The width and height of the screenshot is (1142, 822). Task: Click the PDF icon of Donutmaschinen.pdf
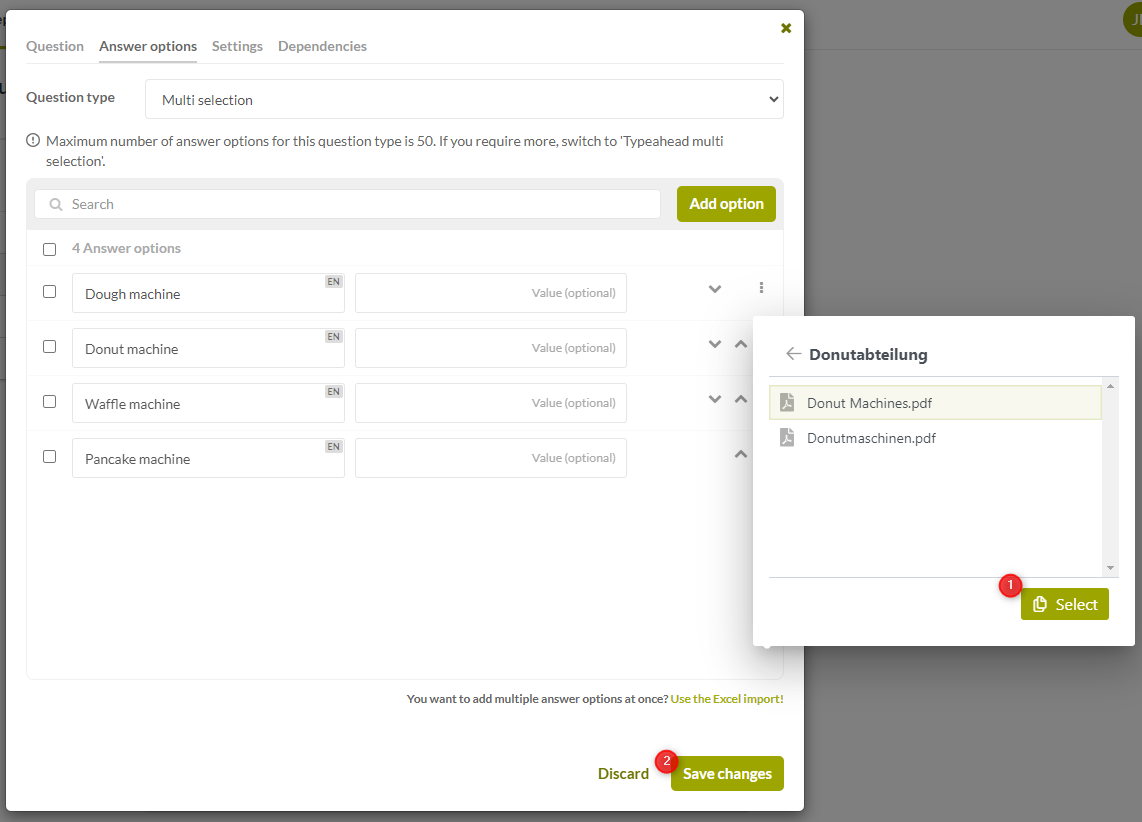click(787, 438)
